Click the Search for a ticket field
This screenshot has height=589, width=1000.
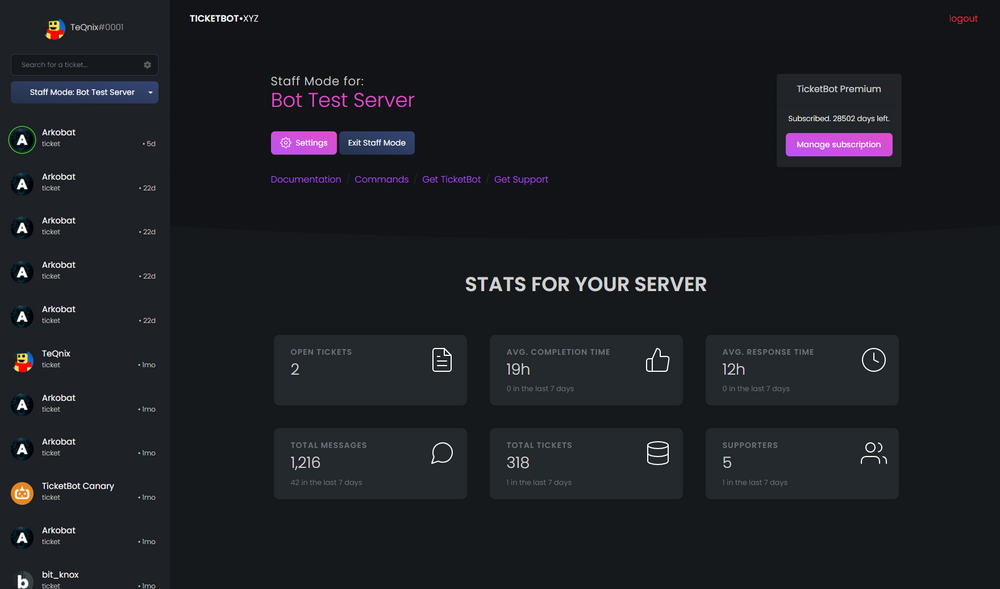click(85, 65)
